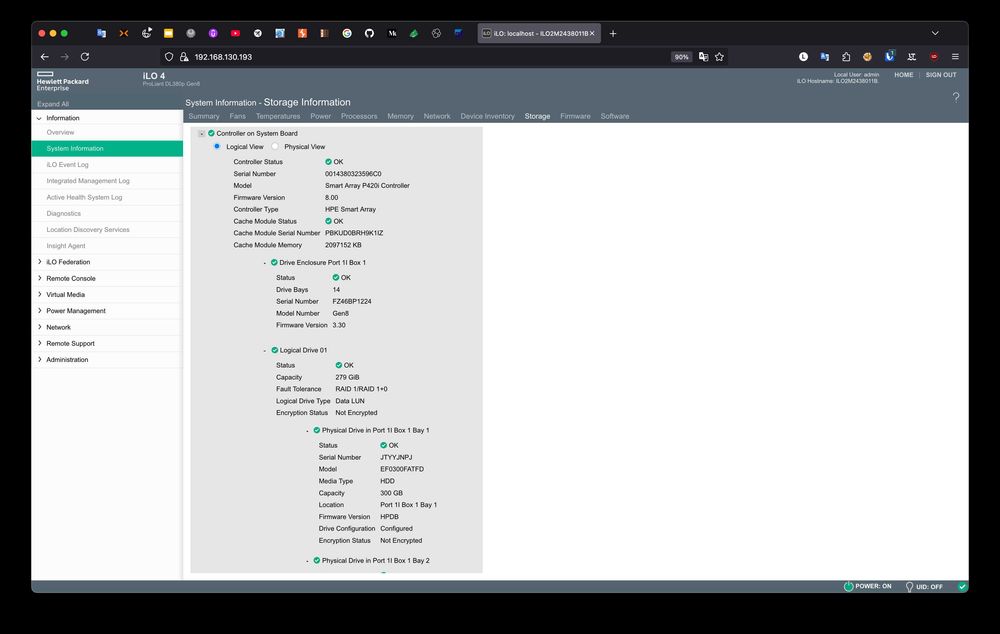Click Expand All in sidebar
The width and height of the screenshot is (1000, 634).
[x=53, y=104]
